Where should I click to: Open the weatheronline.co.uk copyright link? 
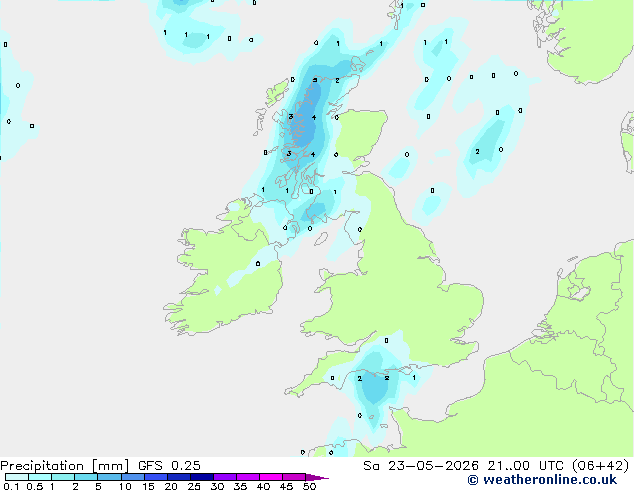[x=542, y=480]
